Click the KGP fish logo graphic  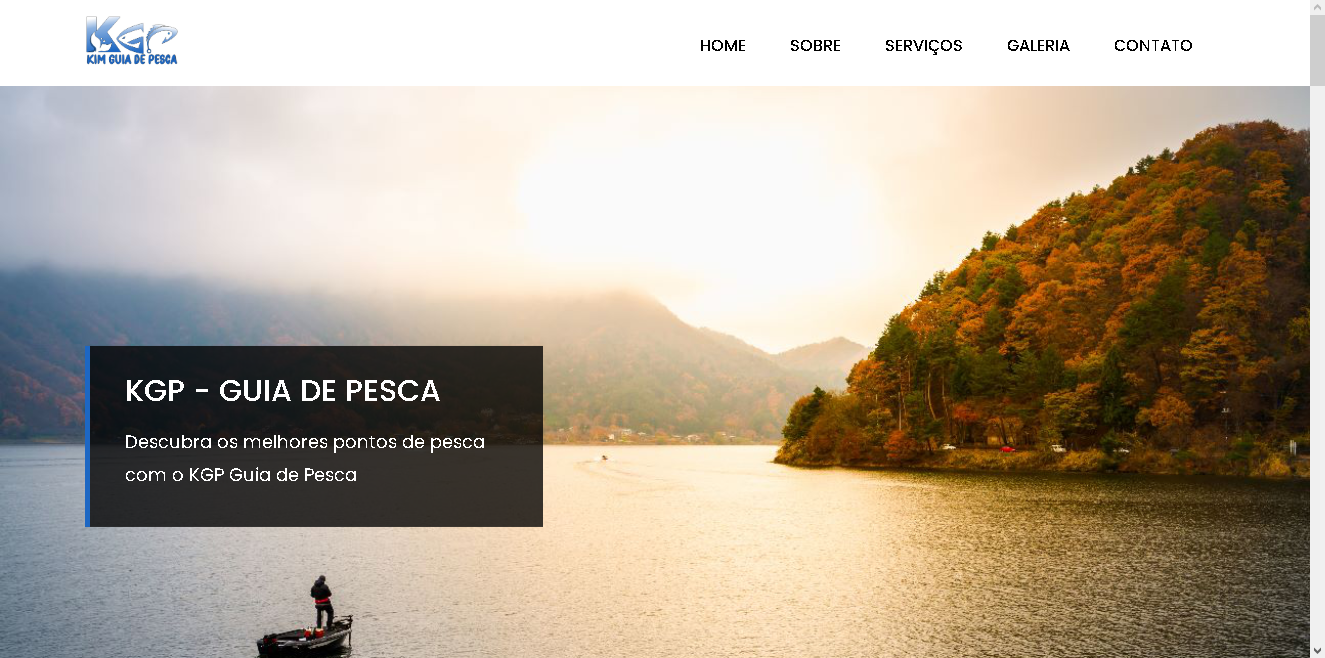pyautogui.click(x=131, y=34)
